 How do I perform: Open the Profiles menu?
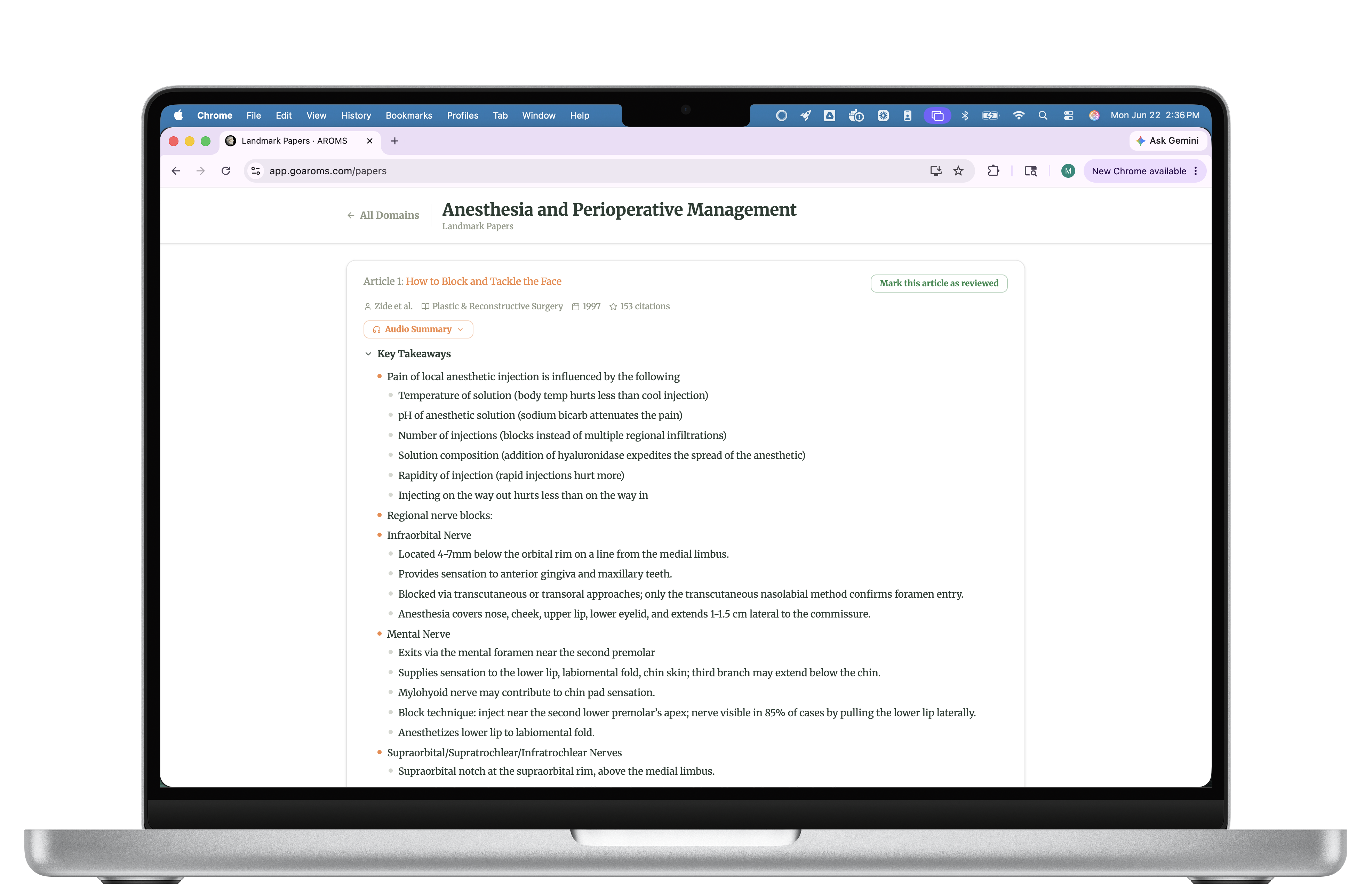[x=462, y=115]
